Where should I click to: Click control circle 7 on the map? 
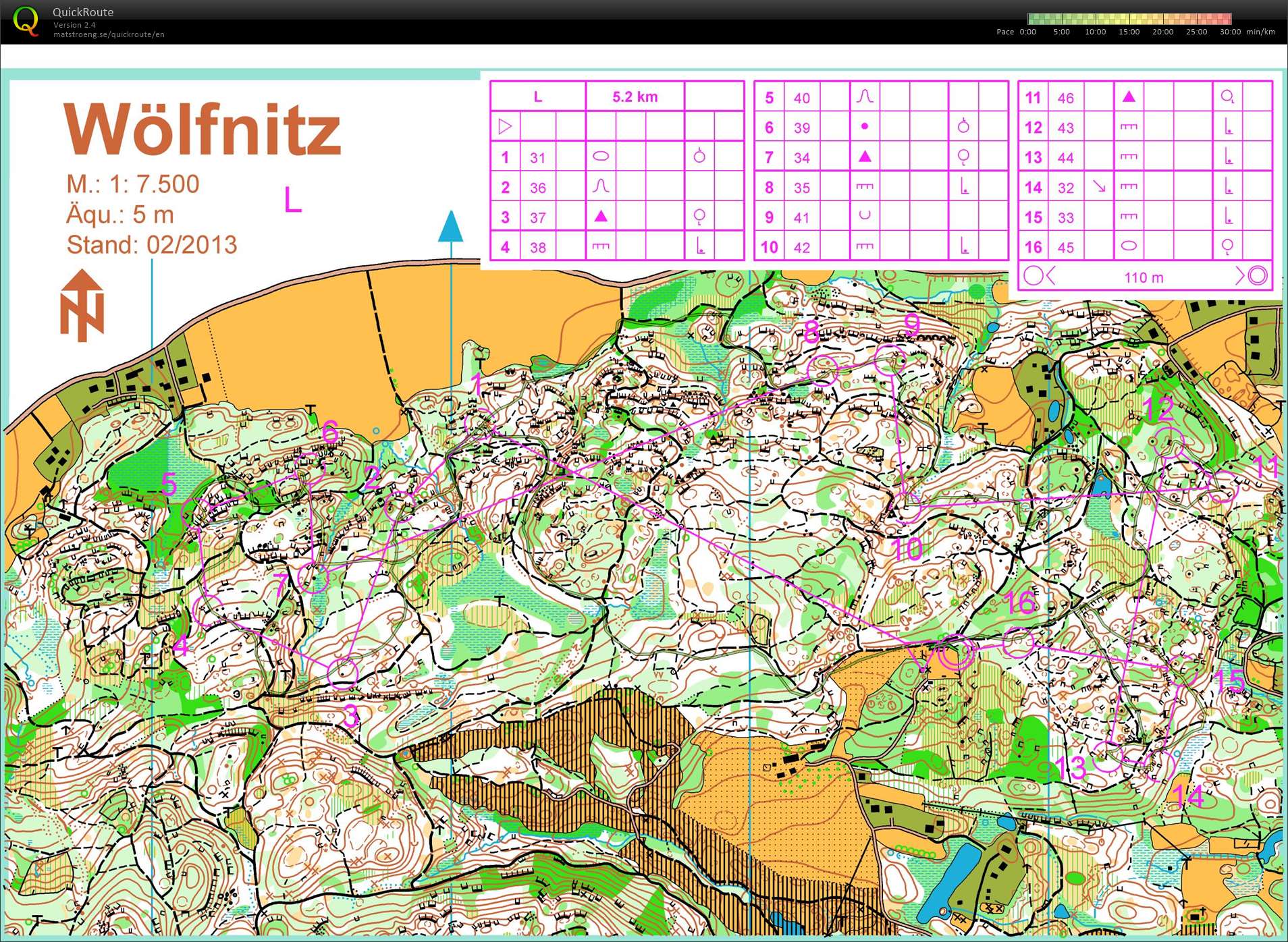click(313, 578)
